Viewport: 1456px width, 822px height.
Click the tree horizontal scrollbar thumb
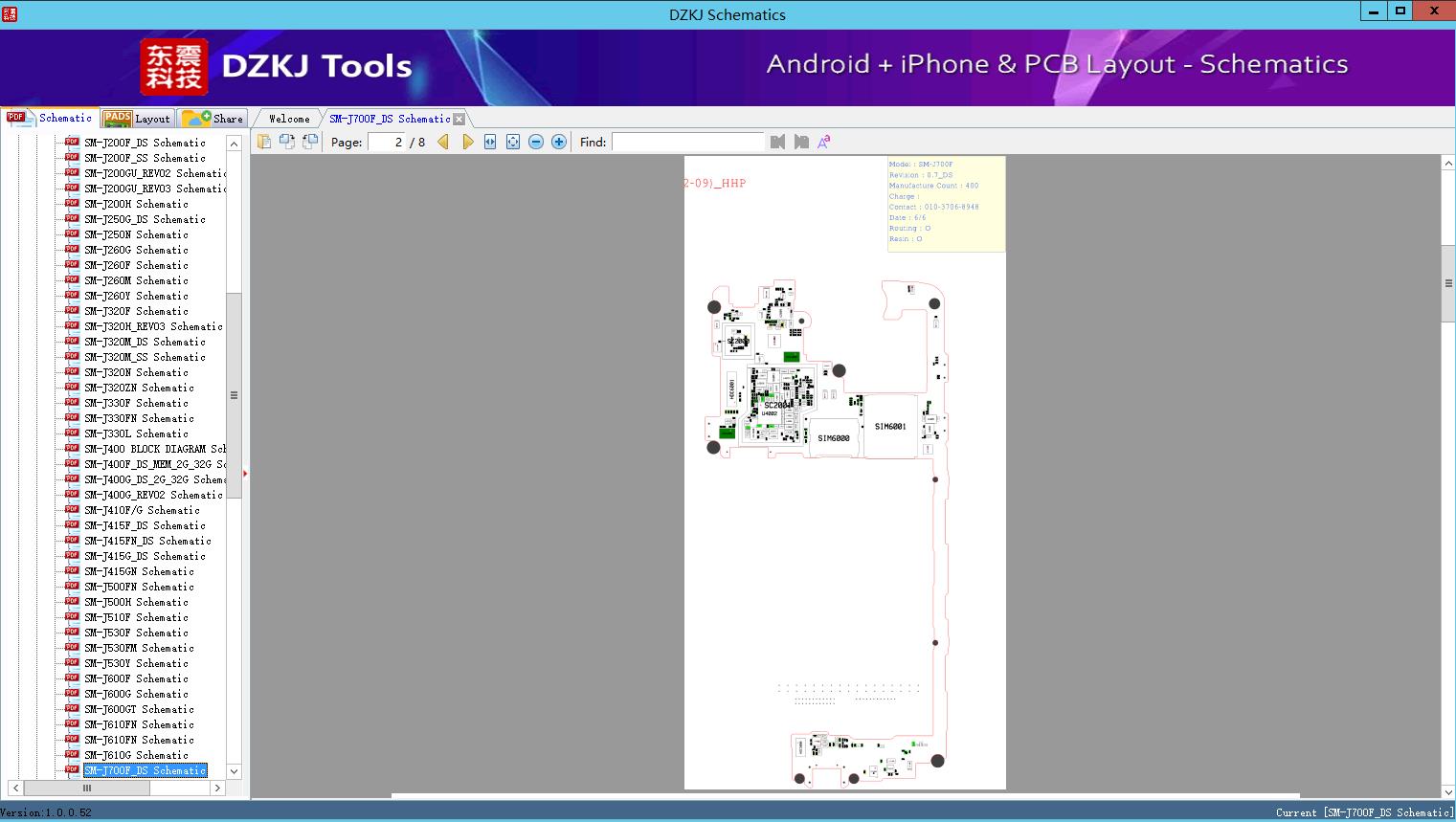(86, 788)
